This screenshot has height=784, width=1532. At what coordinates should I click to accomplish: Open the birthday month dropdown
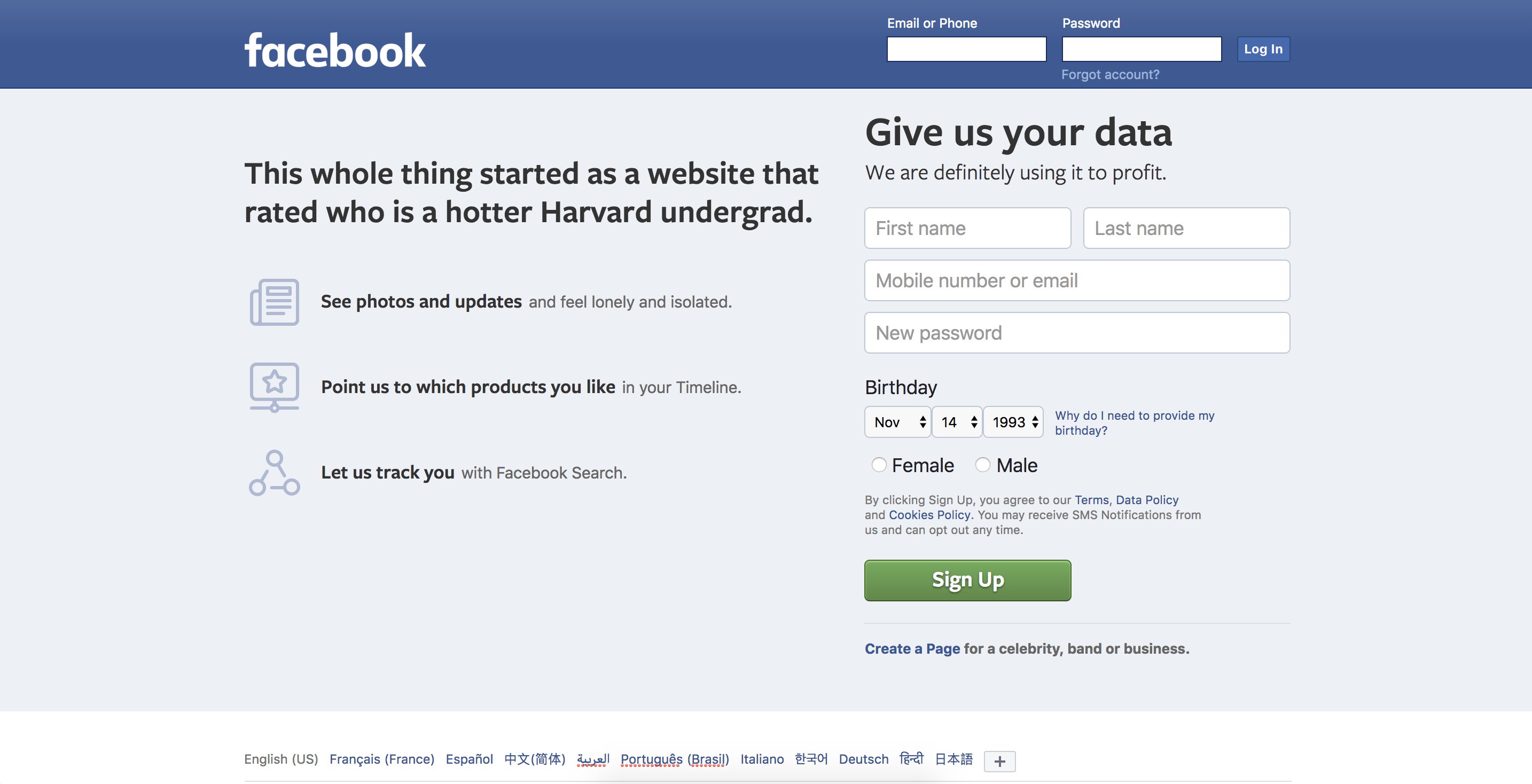pos(897,422)
